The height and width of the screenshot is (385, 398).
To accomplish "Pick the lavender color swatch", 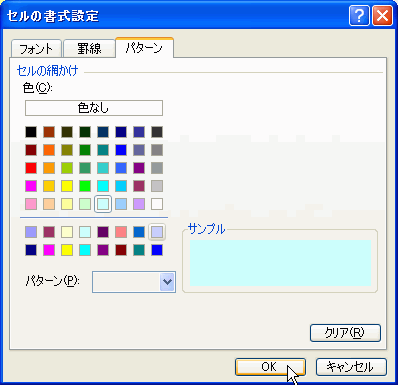I will (x=139, y=204).
